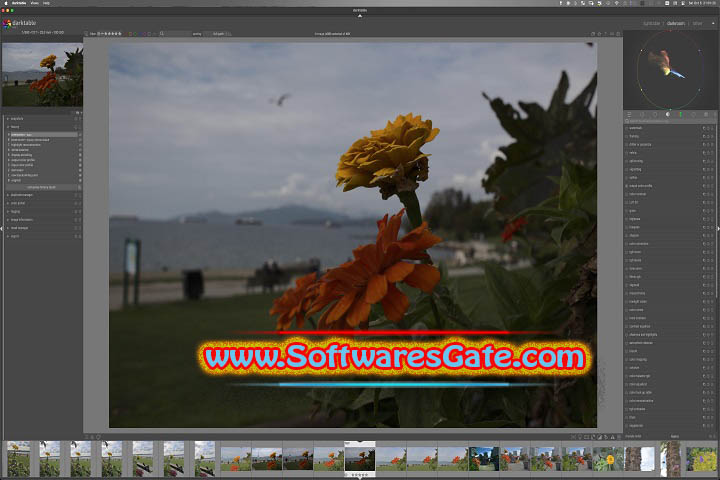Open the Views menu
720x480 pixels.
[34, 3]
